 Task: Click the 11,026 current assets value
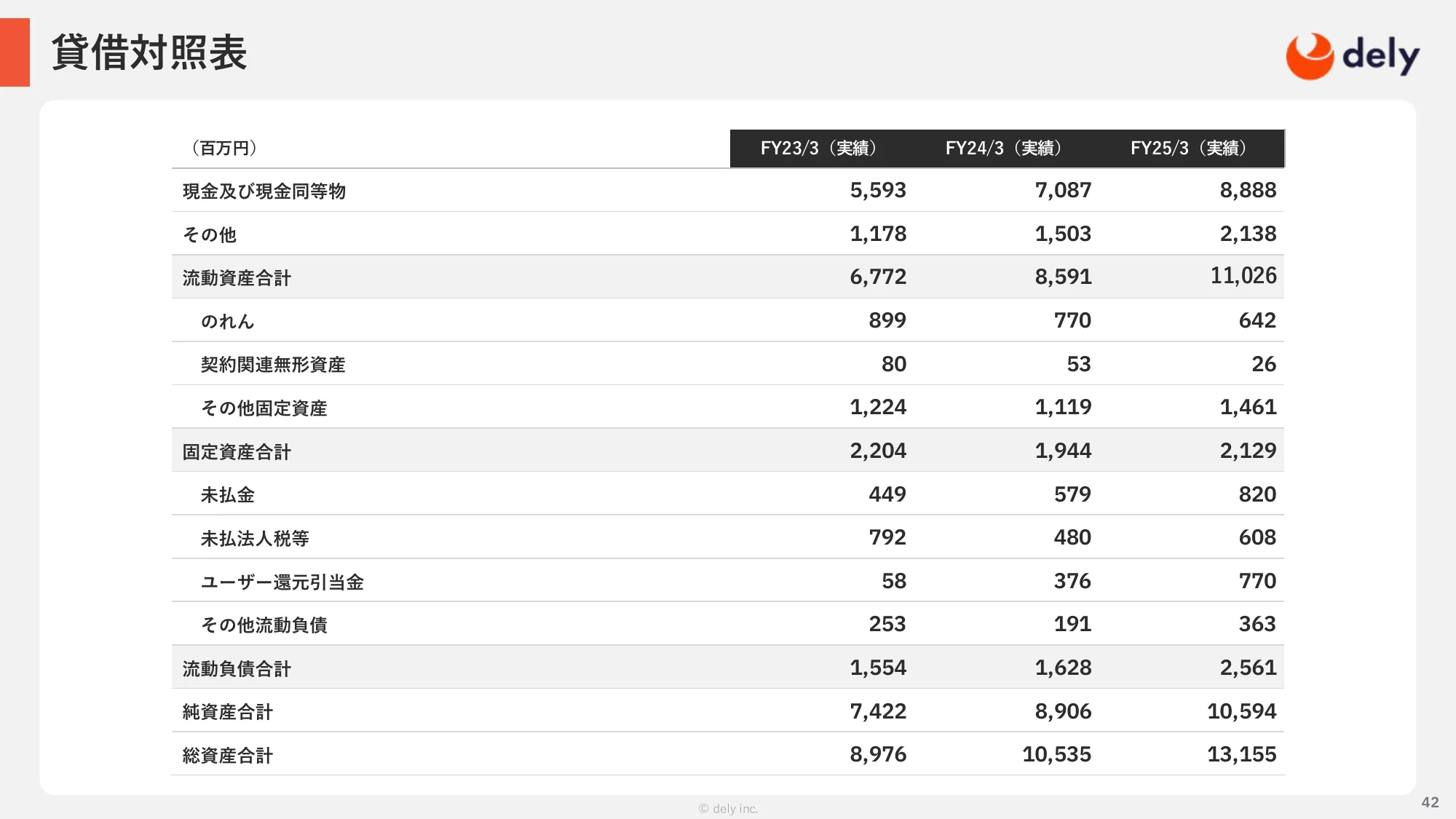(1243, 276)
